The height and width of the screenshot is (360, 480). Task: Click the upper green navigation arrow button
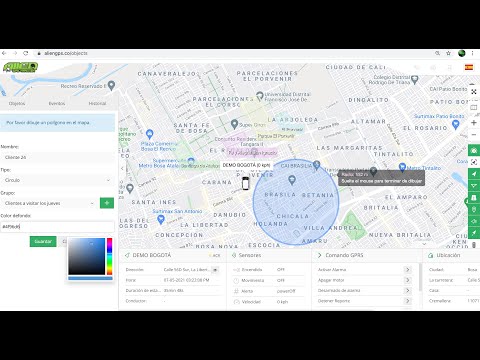[x=474, y=174]
